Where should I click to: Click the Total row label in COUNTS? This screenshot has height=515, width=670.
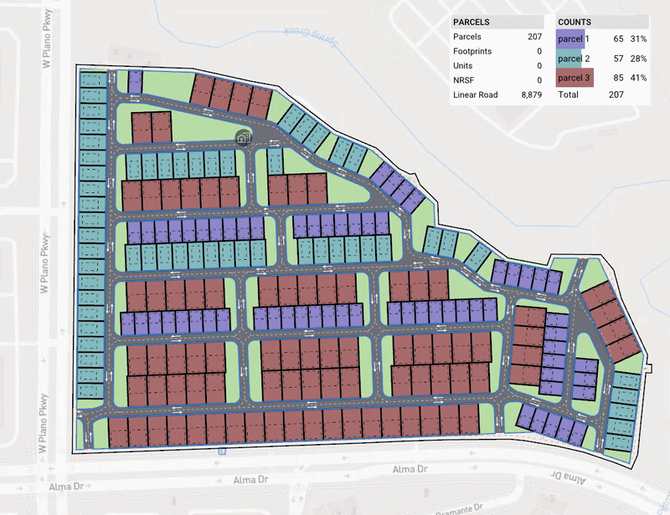tap(571, 95)
